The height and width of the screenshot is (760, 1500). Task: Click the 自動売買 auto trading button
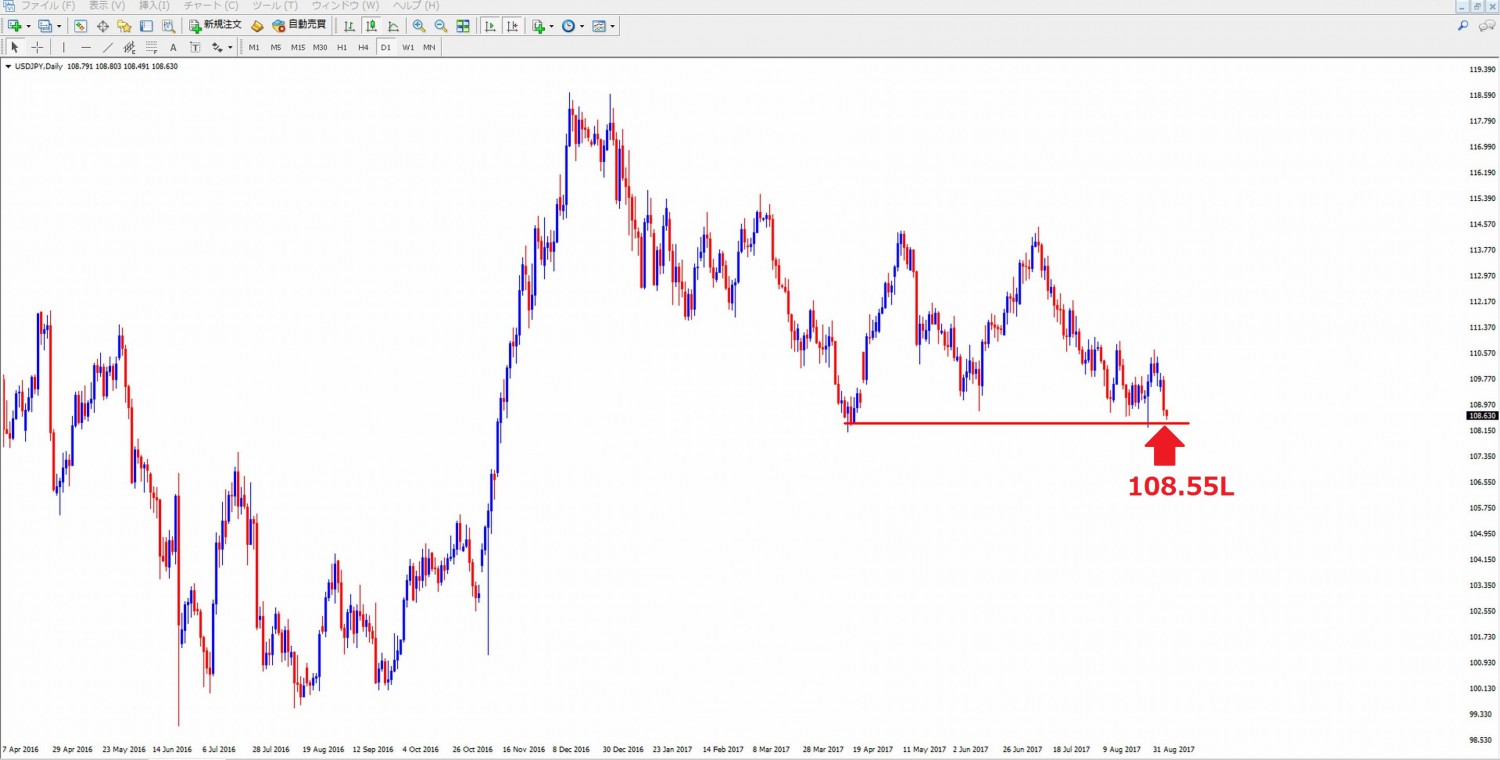click(x=298, y=26)
